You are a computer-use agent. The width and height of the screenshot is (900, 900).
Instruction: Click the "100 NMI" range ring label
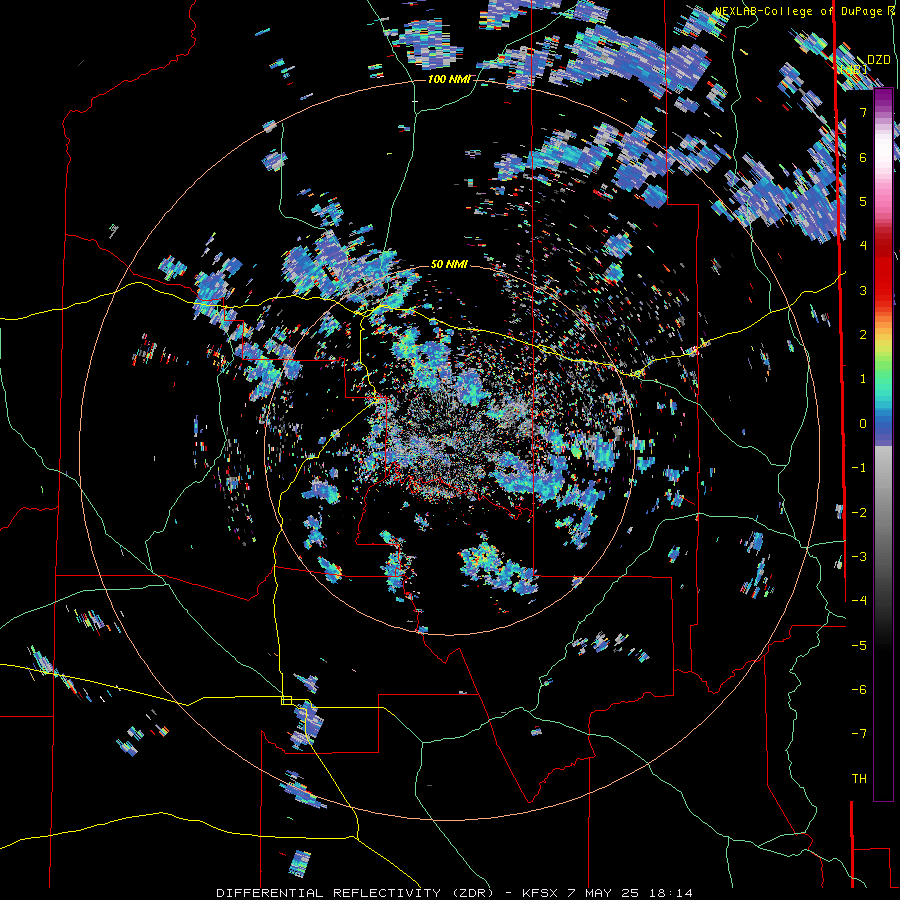point(449,79)
